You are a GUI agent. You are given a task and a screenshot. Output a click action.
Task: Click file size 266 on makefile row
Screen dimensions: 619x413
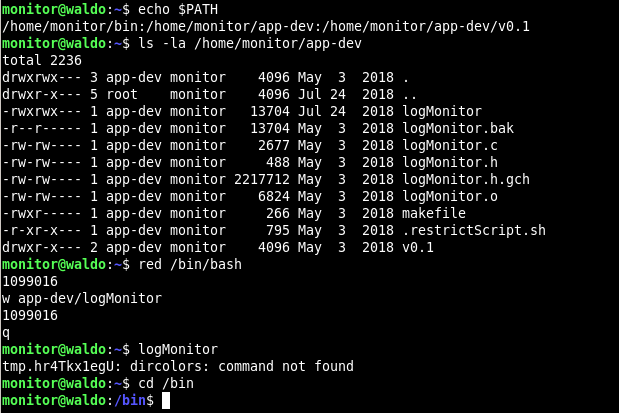click(278, 213)
